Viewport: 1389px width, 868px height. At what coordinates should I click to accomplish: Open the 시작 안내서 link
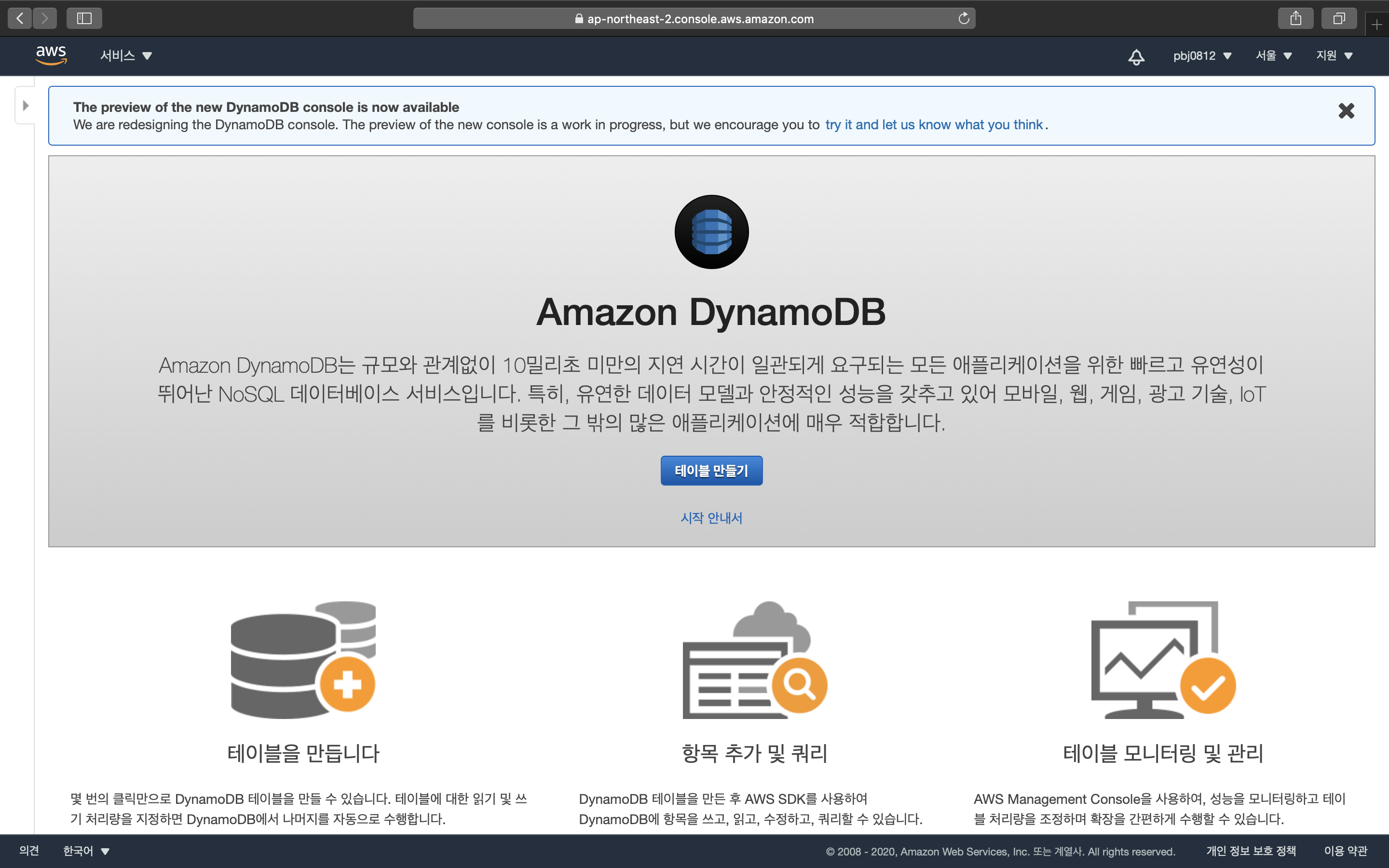coord(711,518)
